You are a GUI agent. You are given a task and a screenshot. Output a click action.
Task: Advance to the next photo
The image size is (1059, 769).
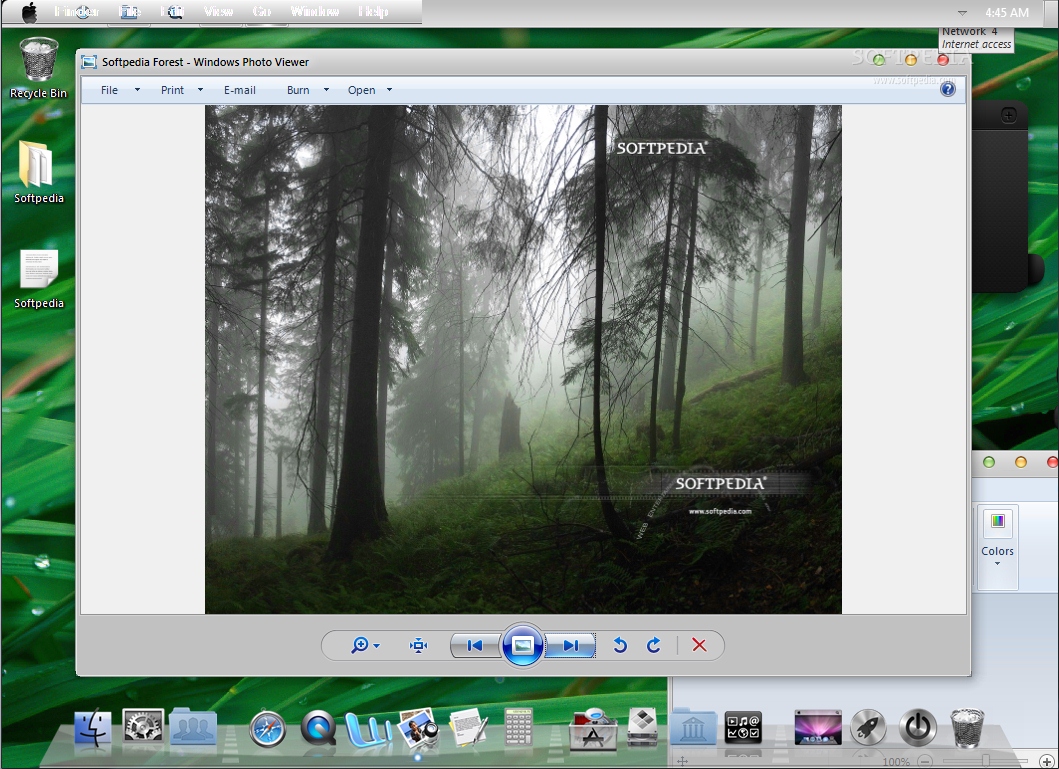(570, 645)
